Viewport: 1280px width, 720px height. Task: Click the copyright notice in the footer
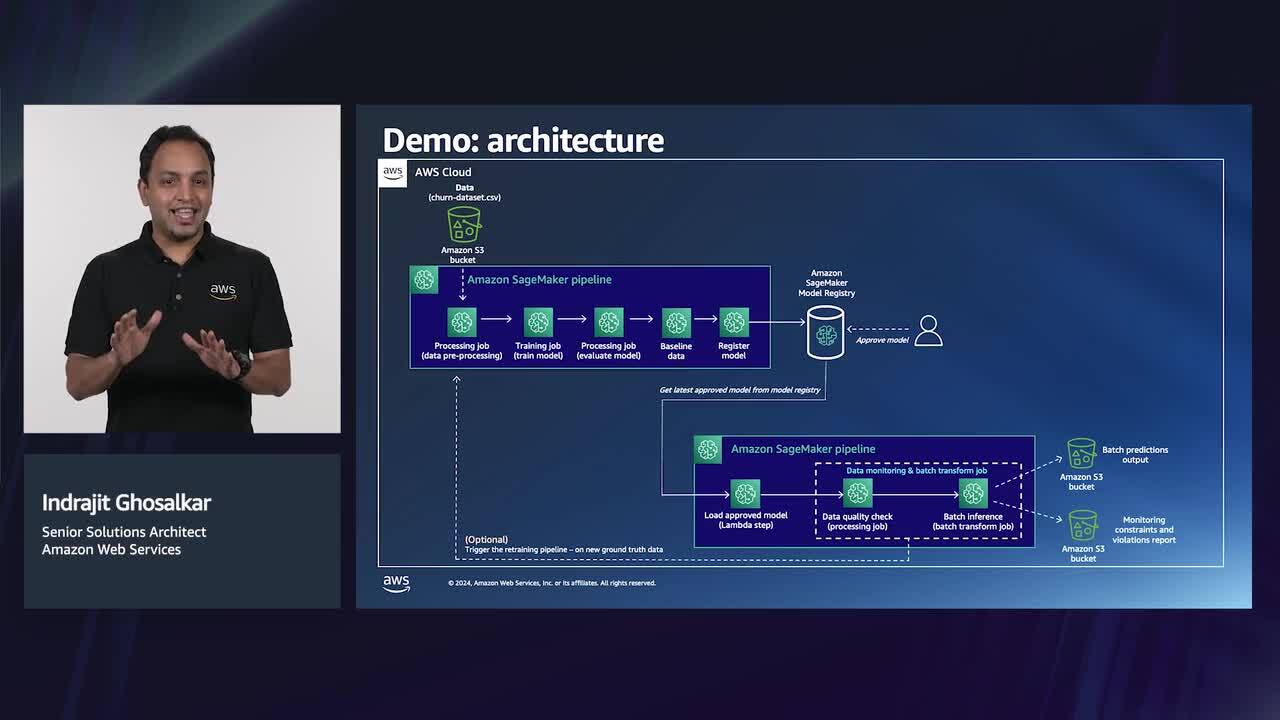[x=552, y=583]
